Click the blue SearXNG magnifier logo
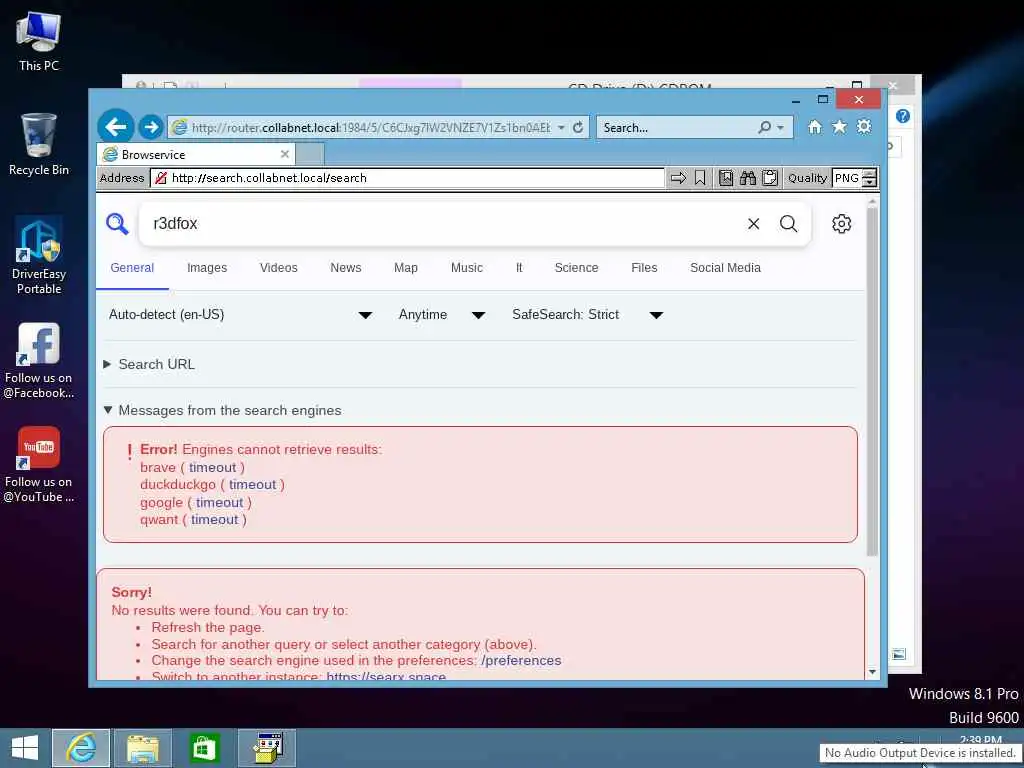Viewport: 1024px width, 768px height. pos(117,223)
